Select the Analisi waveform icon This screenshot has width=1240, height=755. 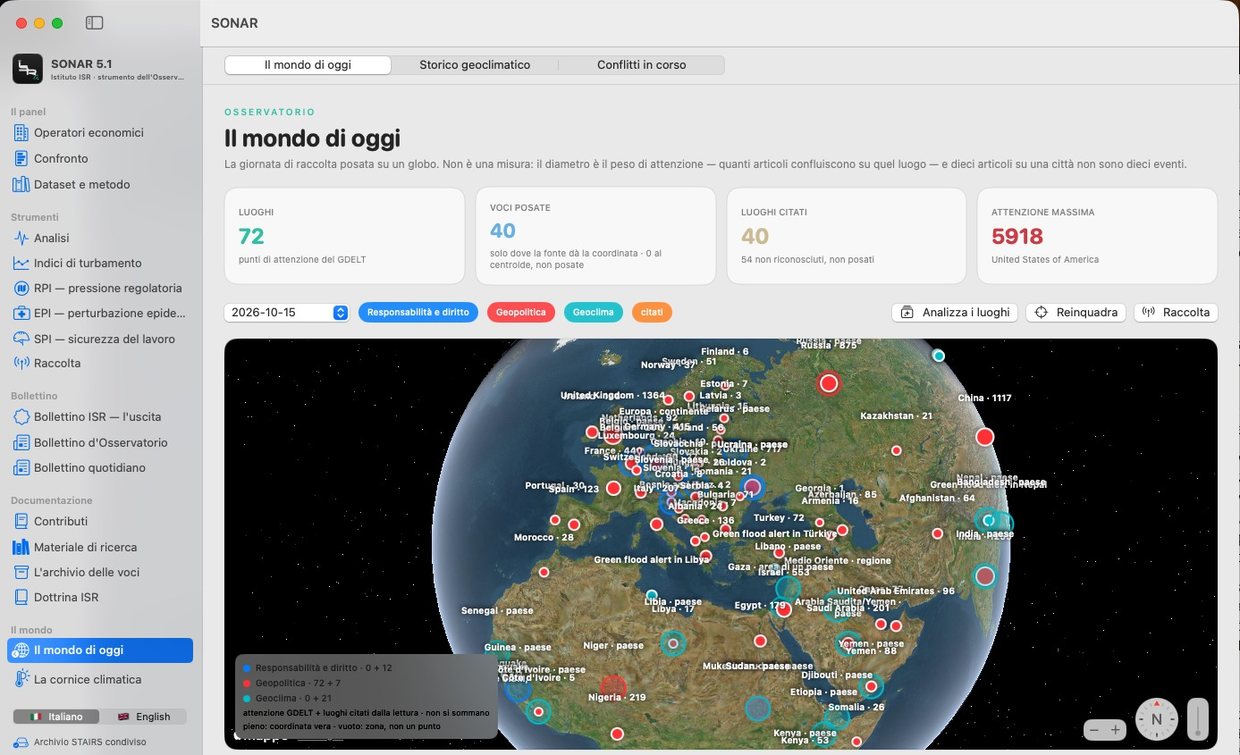(x=21, y=238)
